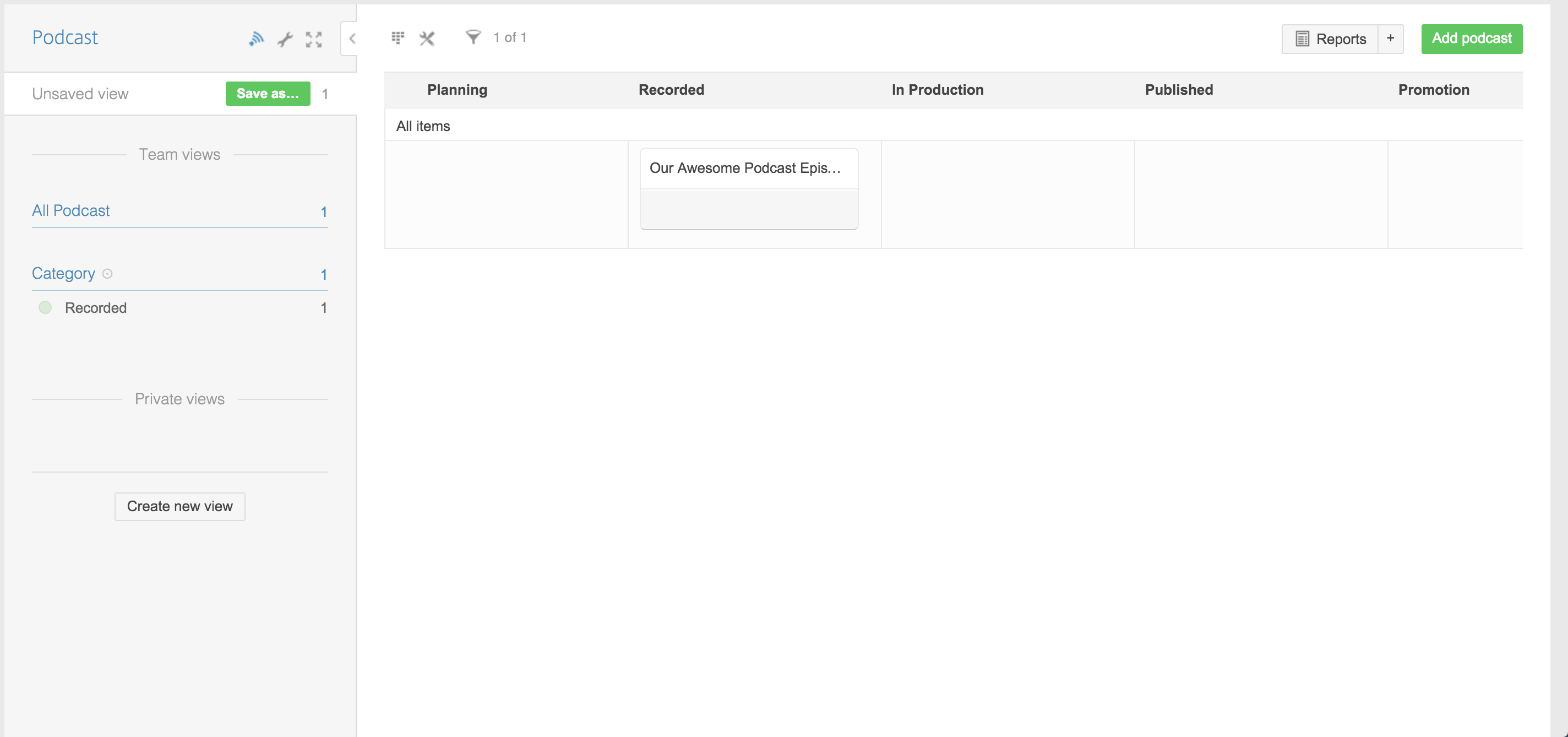Screen dimensions: 1568x737
Task: Click the blue activity feed icon
Action: 256,39
